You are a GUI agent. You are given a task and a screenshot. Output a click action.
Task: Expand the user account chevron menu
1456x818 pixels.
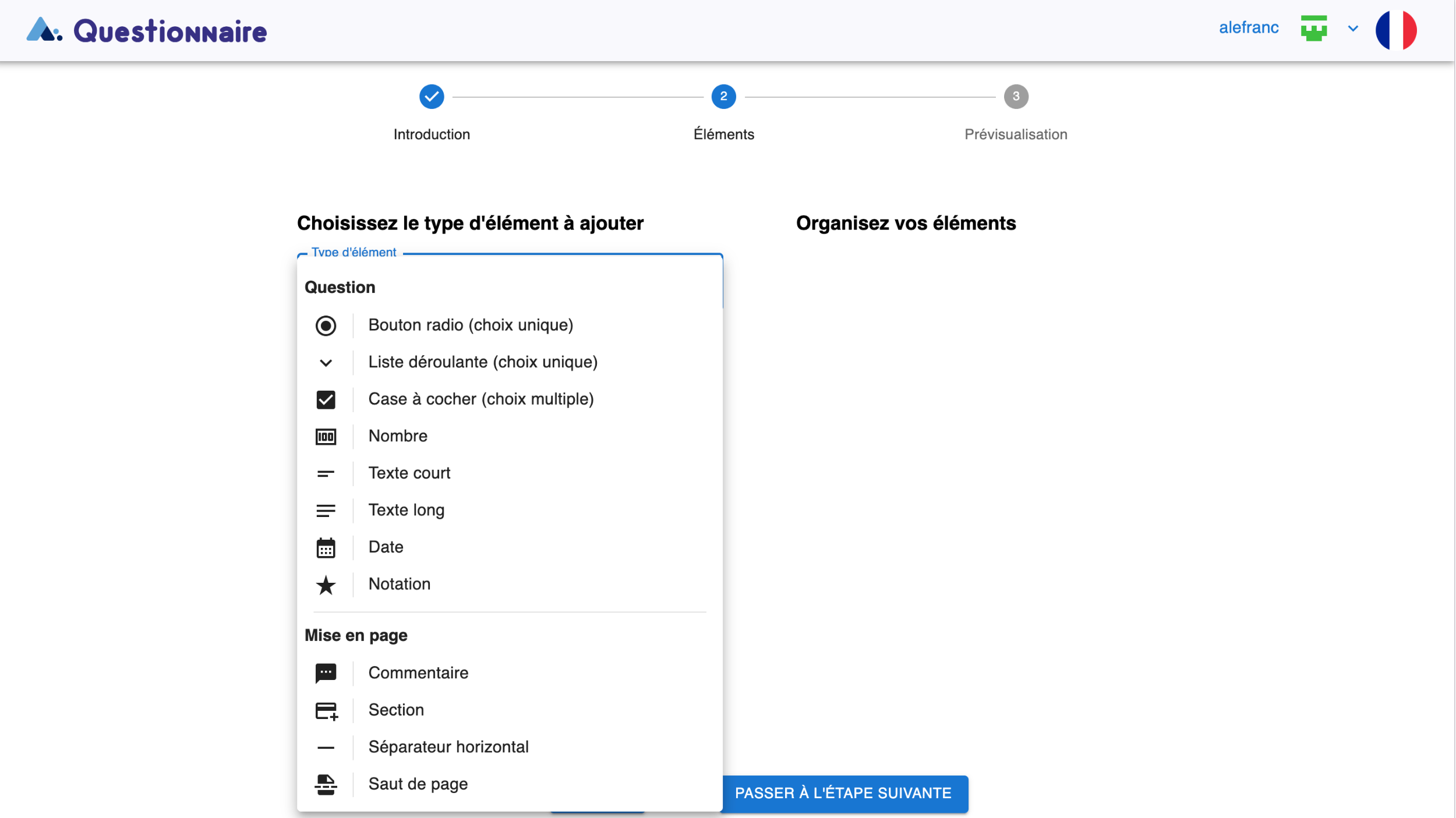[1353, 29]
